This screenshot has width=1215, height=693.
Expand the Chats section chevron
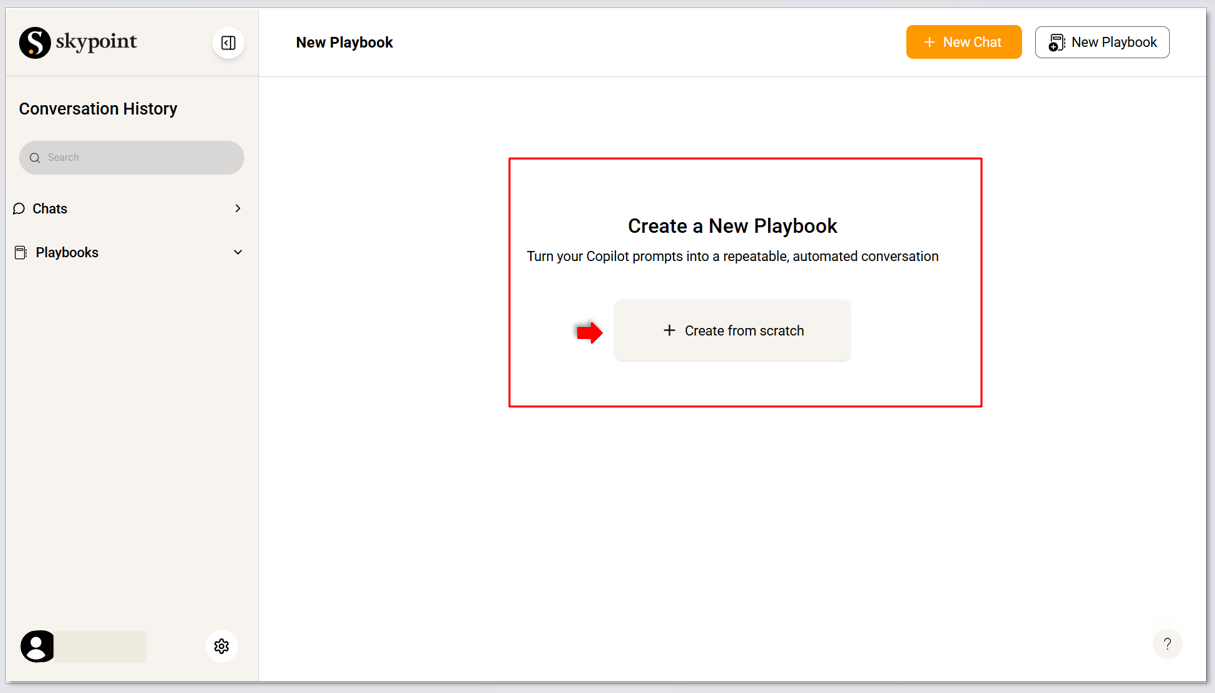238,209
